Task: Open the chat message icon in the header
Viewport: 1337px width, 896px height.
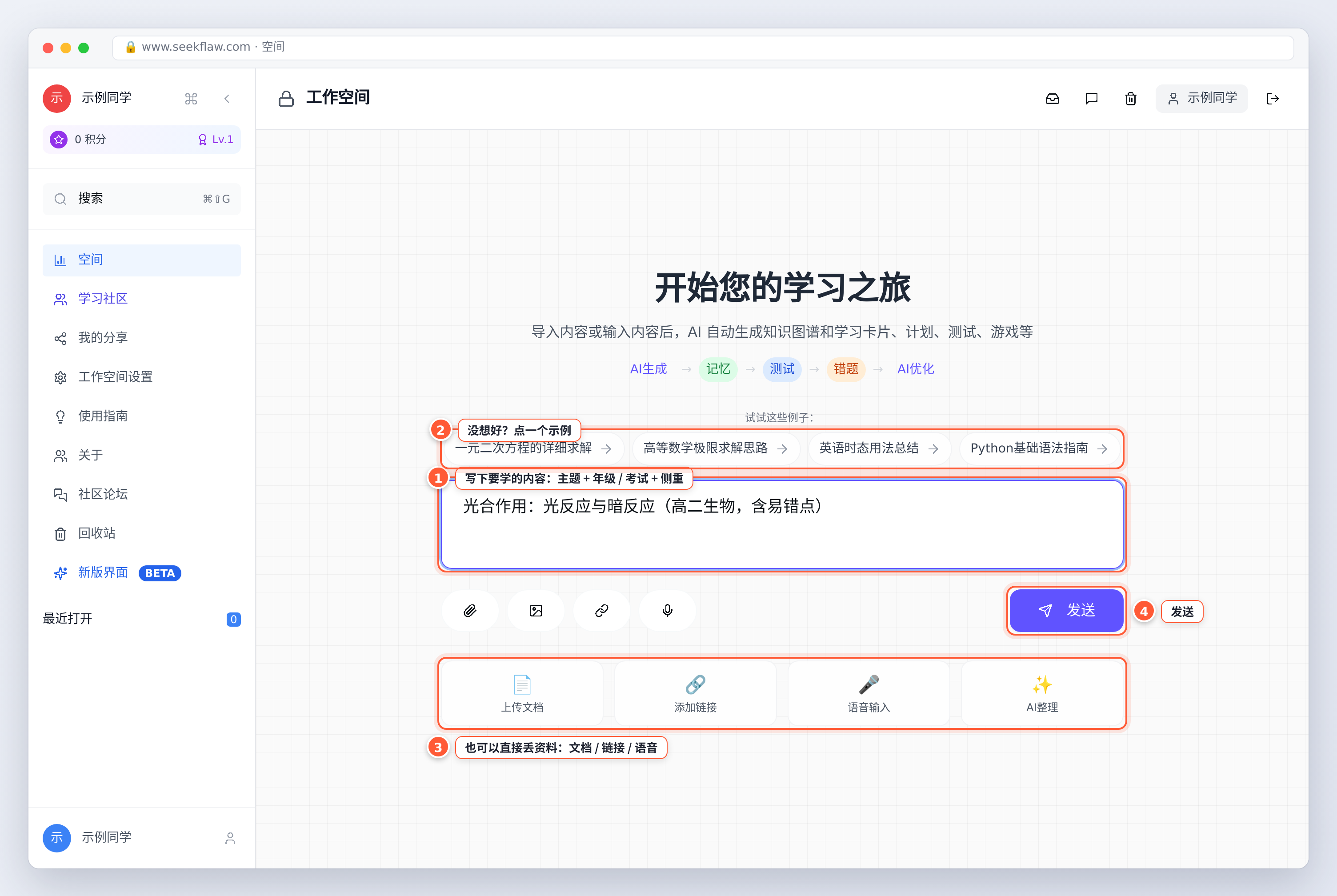Action: [x=1091, y=99]
